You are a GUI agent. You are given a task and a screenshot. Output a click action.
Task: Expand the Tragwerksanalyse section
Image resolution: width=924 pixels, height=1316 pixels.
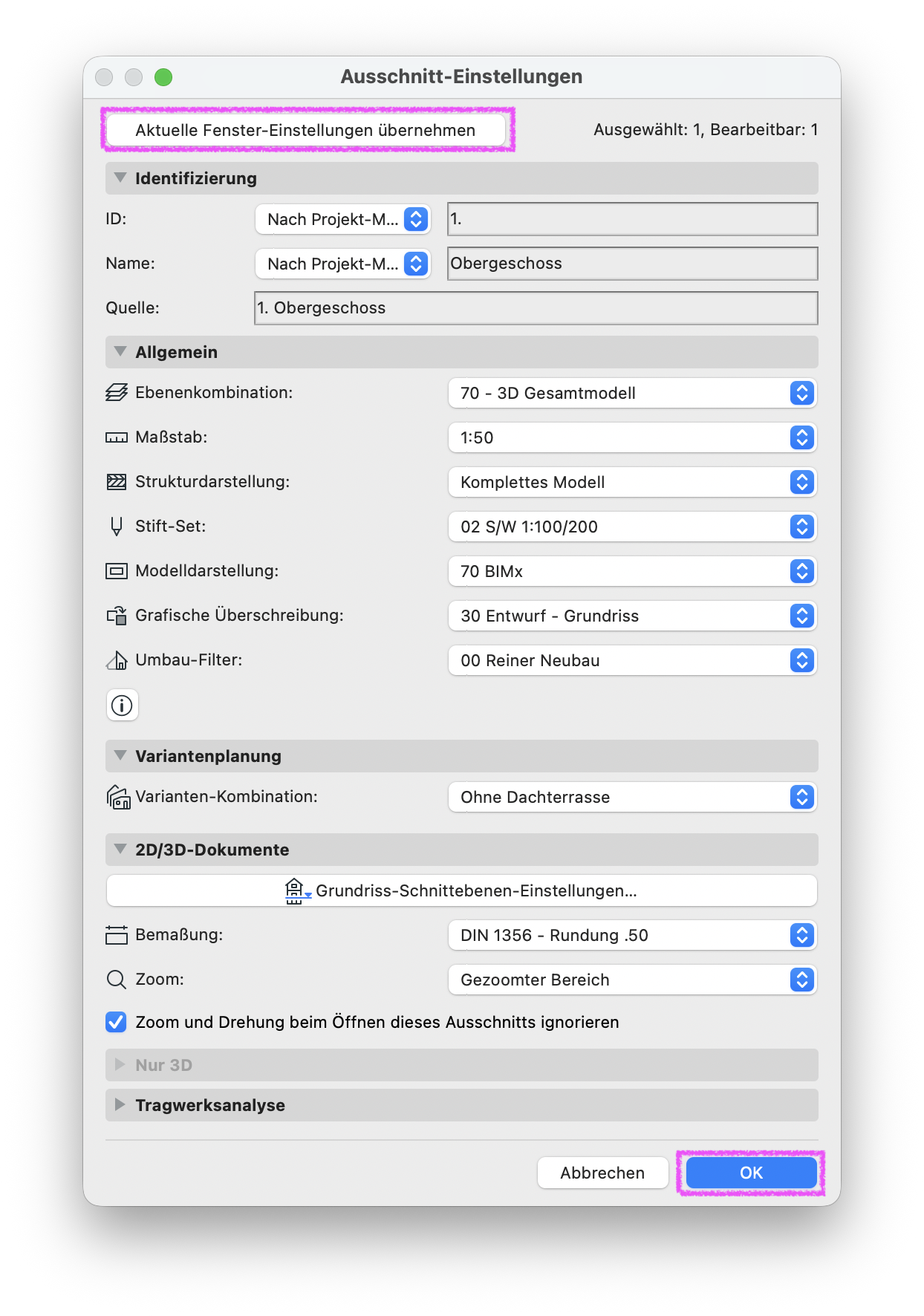click(x=120, y=1105)
